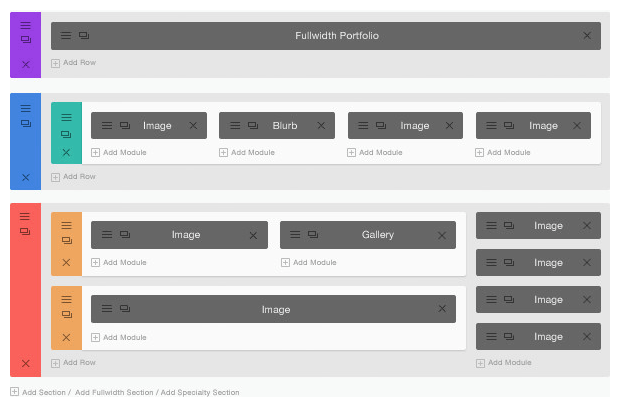Image resolution: width=620 pixels, height=407 pixels.
Task: Delete the Fullwidth Portfolio module
Action: coord(587,35)
